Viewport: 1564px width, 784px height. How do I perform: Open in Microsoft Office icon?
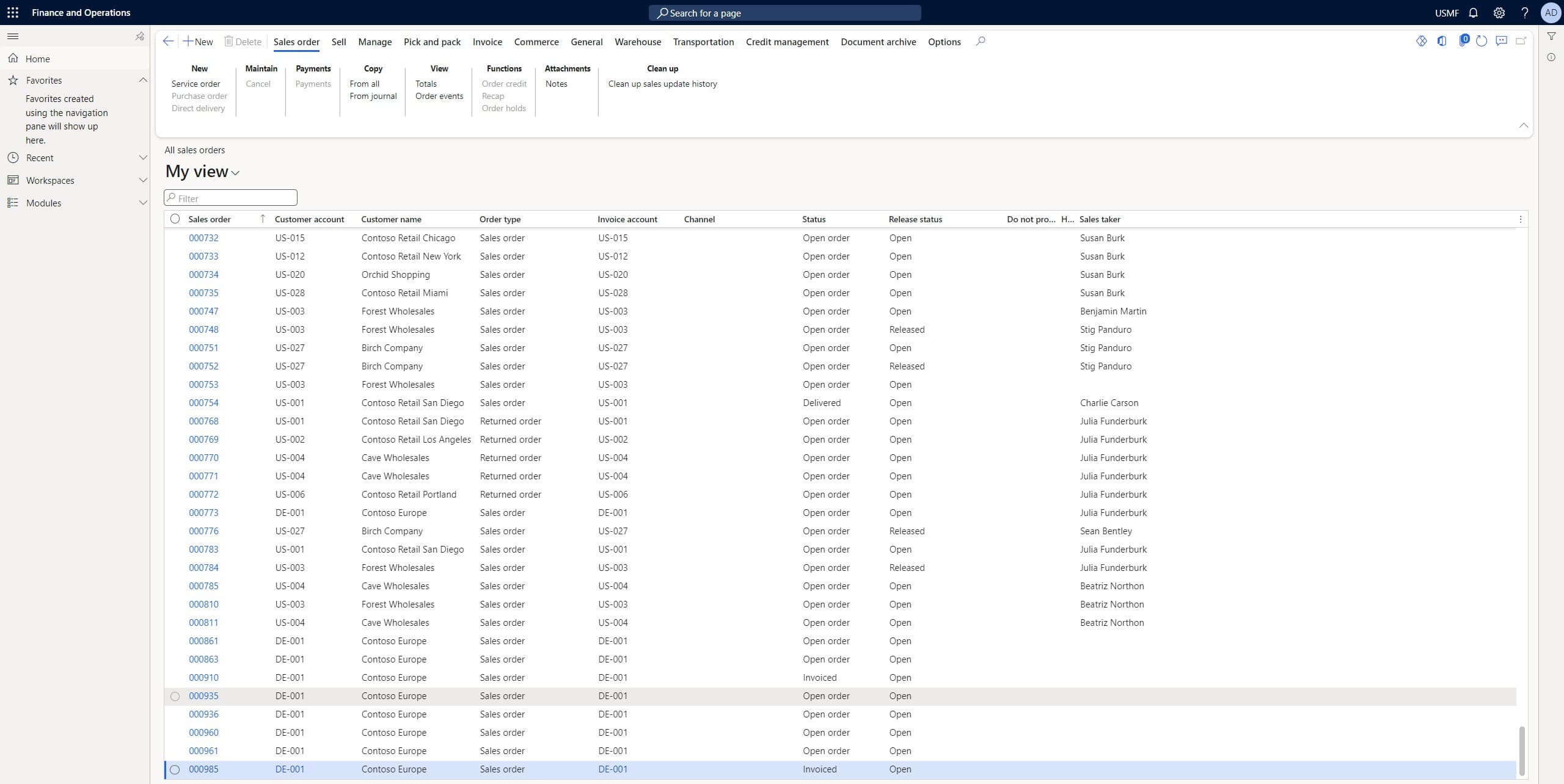pos(1441,41)
